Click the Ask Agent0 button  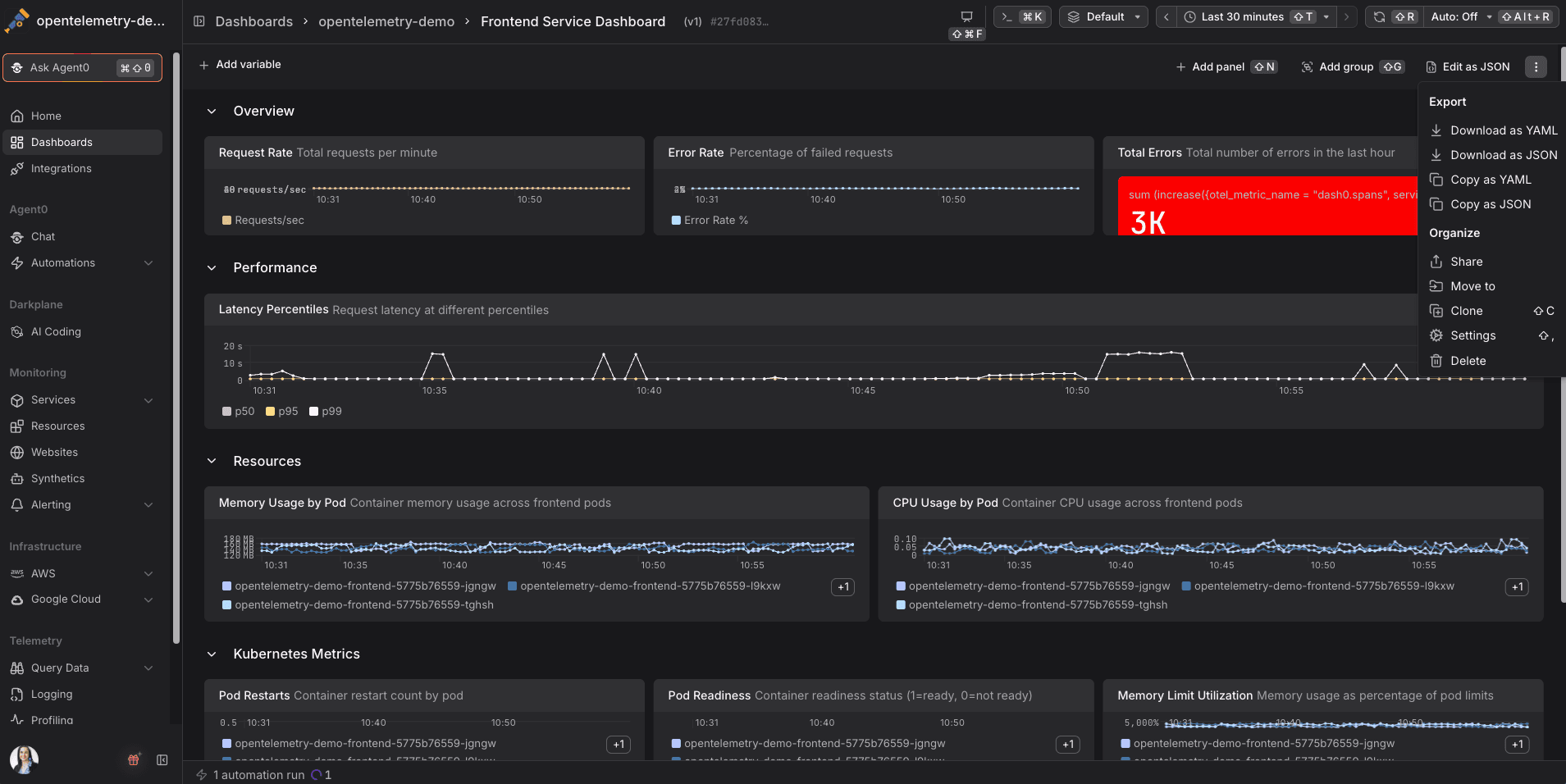tap(82, 67)
